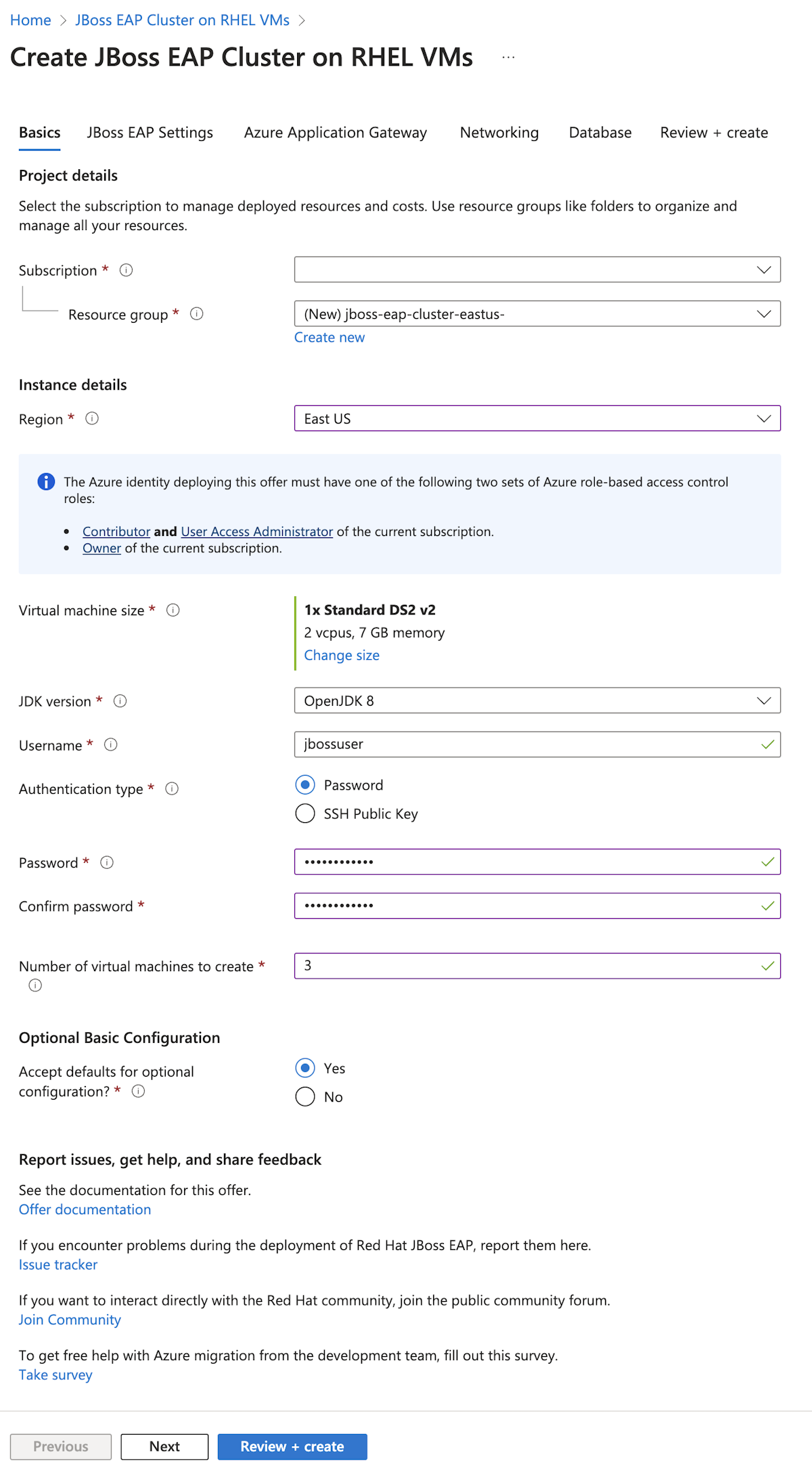The height and width of the screenshot is (1480, 812).
Task: Click the Number of virtual machines field
Action: [x=537, y=966]
